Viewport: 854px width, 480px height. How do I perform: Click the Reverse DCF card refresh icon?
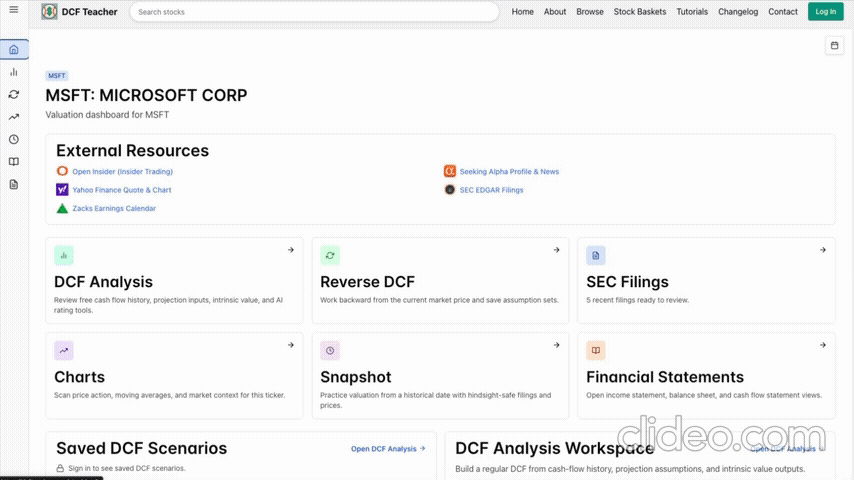(x=330, y=256)
